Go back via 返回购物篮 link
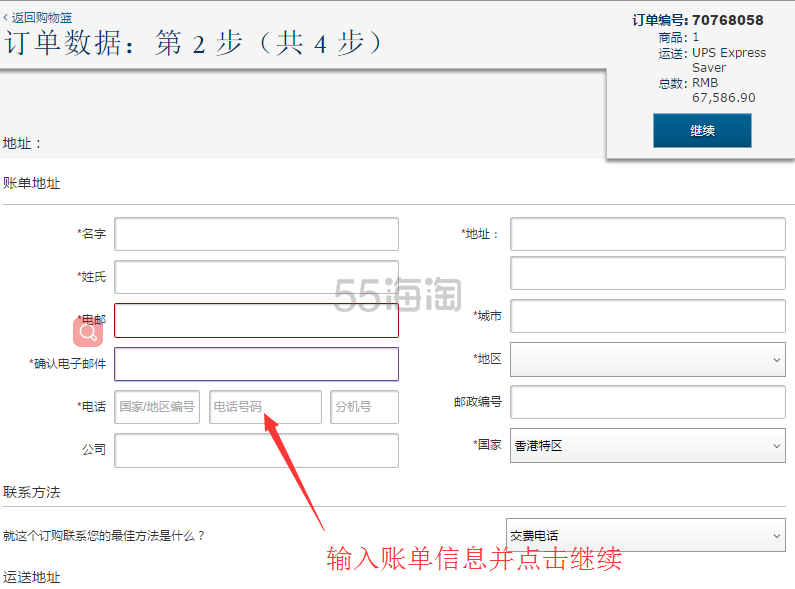 tap(38, 18)
